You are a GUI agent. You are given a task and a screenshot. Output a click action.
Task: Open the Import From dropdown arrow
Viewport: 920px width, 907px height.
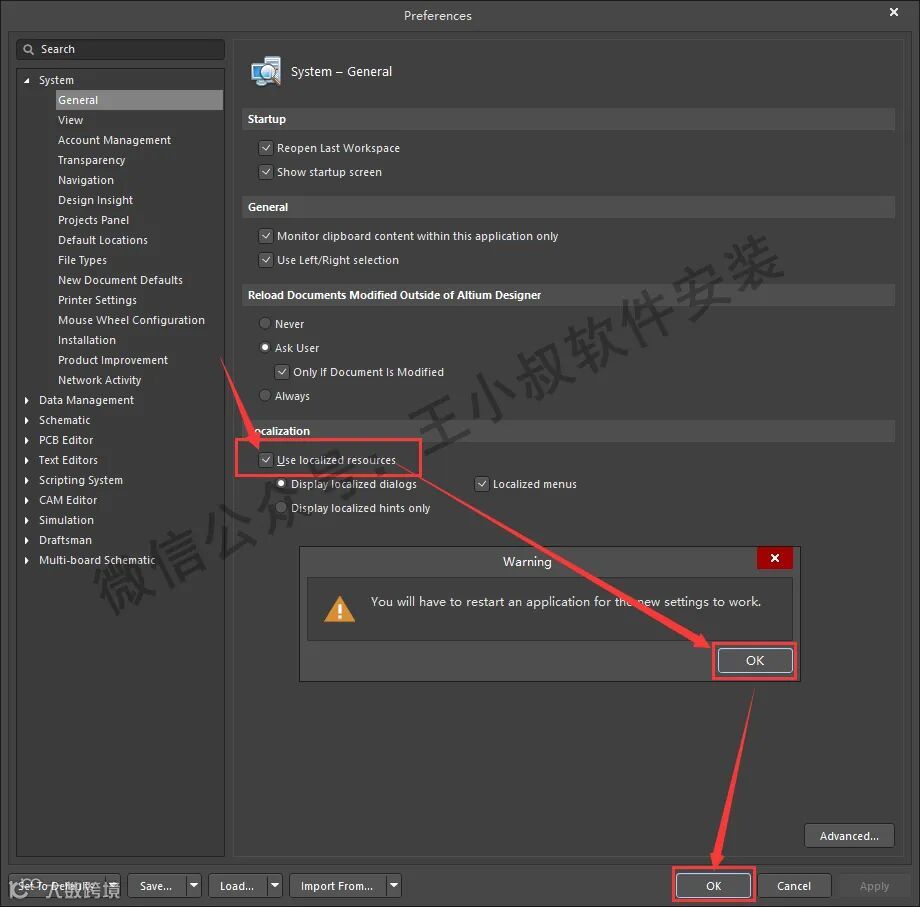point(394,885)
